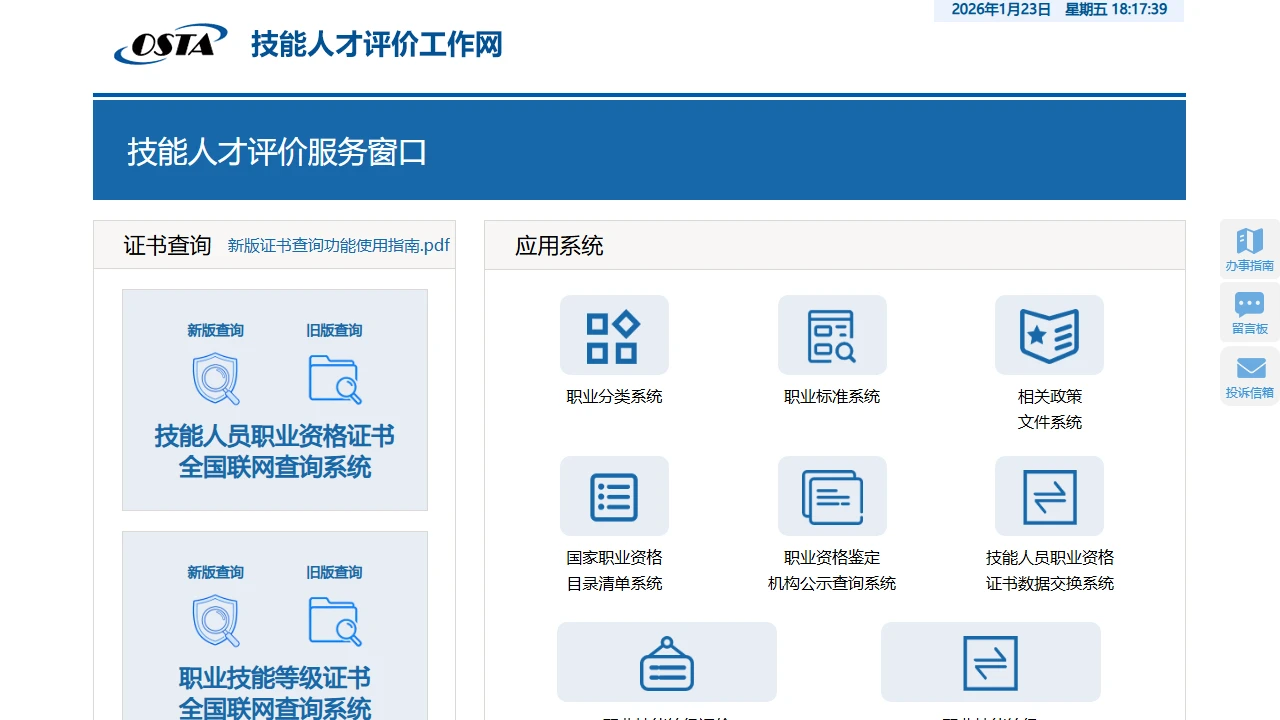Open the 职业资格鉴定机构公示查询系统 icon
The height and width of the screenshot is (720, 1280).
coord(832,496)
